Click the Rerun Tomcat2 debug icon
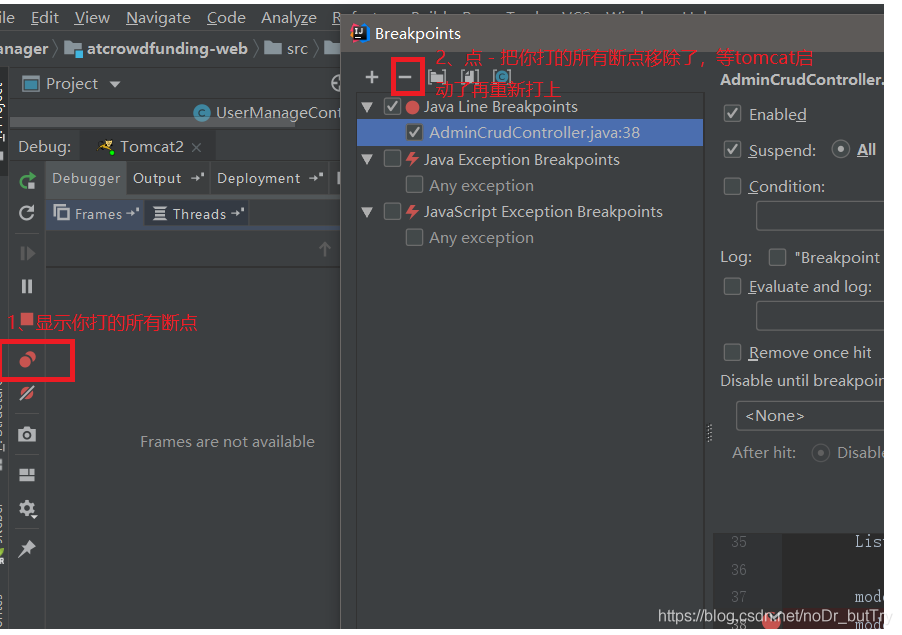Viewport: 902px width, 635px height. pos(27,182)
